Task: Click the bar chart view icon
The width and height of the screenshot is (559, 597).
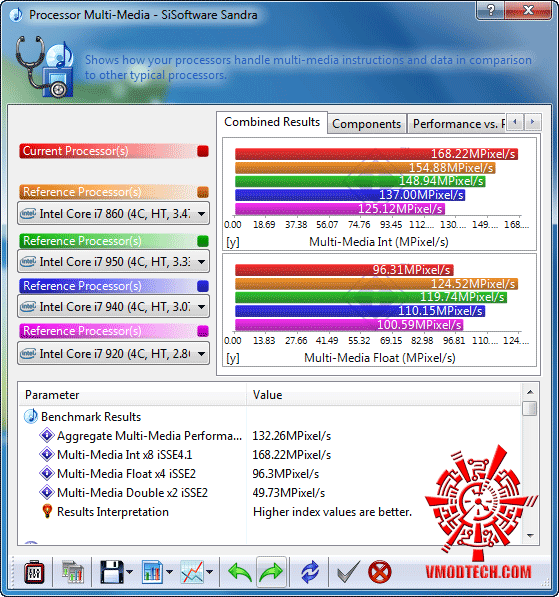Action: 152,572
